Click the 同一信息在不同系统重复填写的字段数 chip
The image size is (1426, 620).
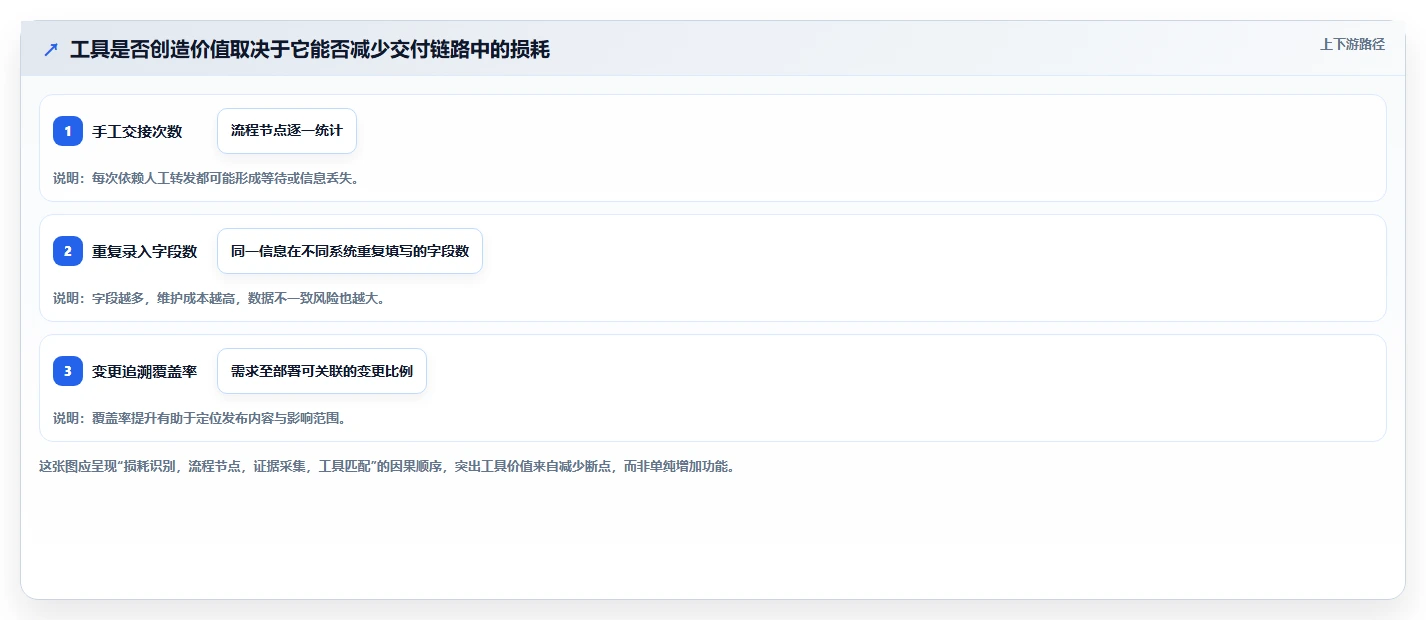click(x=350, y=251)
